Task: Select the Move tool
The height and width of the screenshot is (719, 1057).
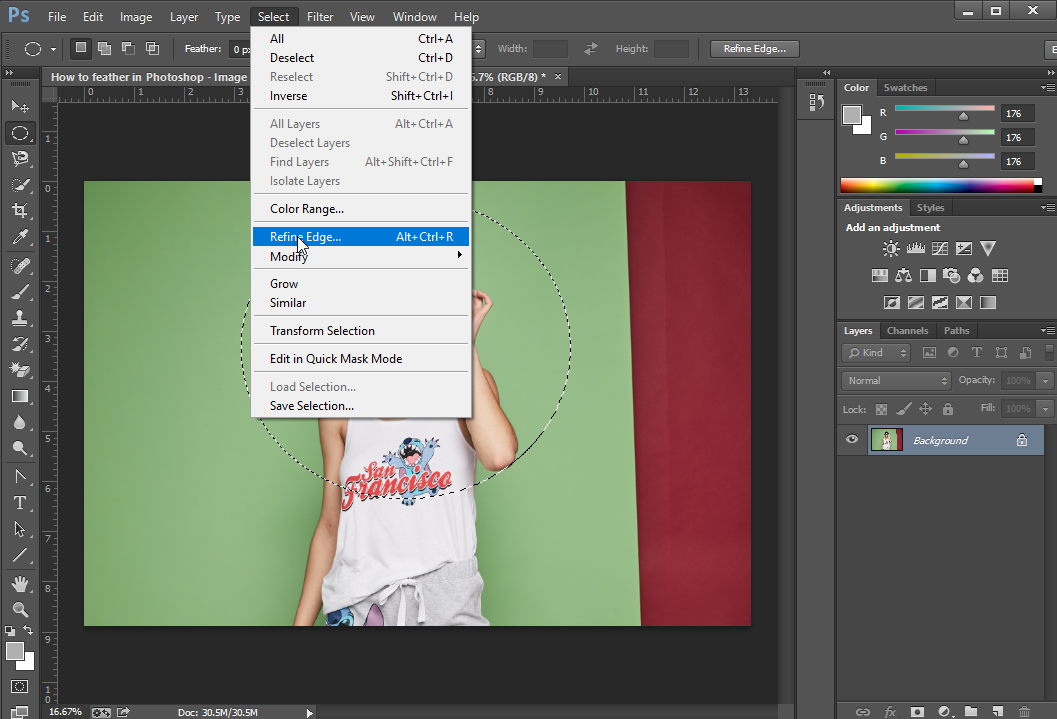Action: pos(19,106)
